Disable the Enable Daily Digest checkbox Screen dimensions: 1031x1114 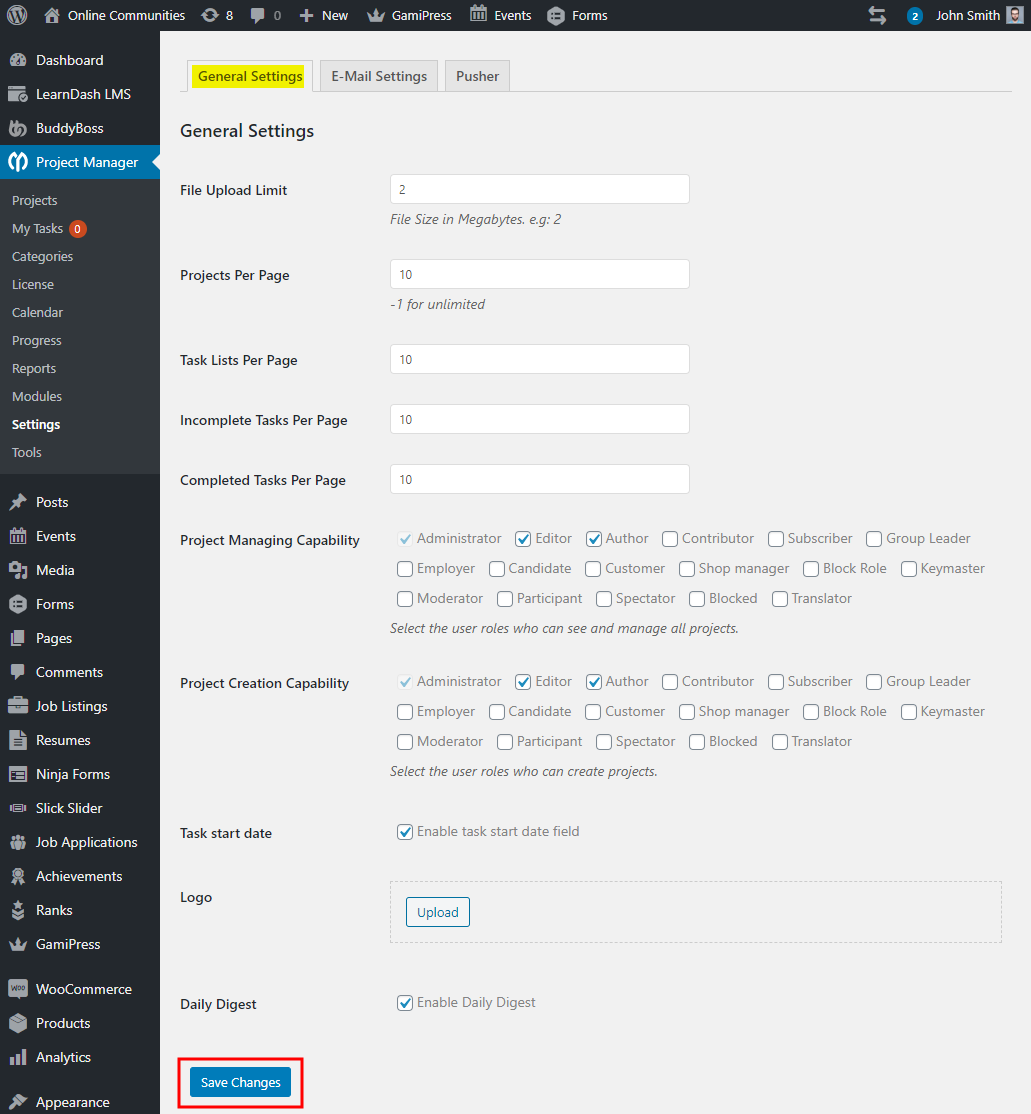point(404,1002)
